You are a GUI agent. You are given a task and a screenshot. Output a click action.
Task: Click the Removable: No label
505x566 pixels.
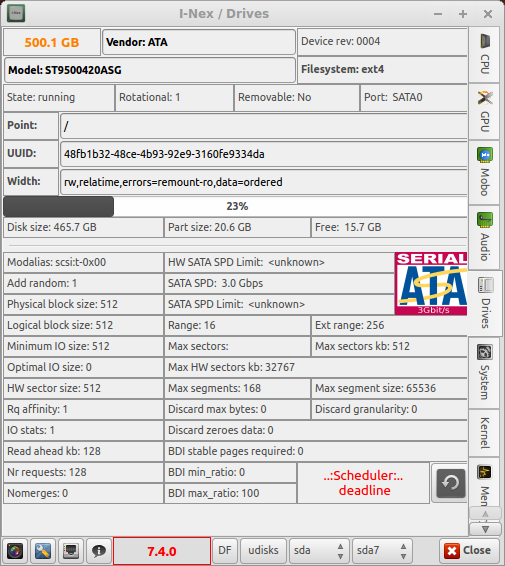[297, 97]
